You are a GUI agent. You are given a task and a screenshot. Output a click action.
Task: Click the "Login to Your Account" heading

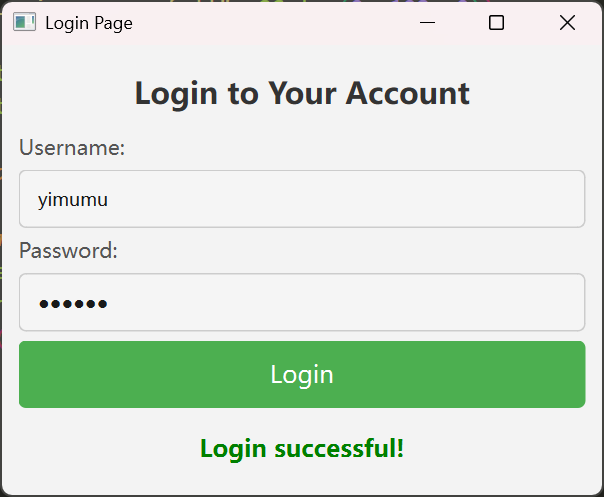pos(302,93)
